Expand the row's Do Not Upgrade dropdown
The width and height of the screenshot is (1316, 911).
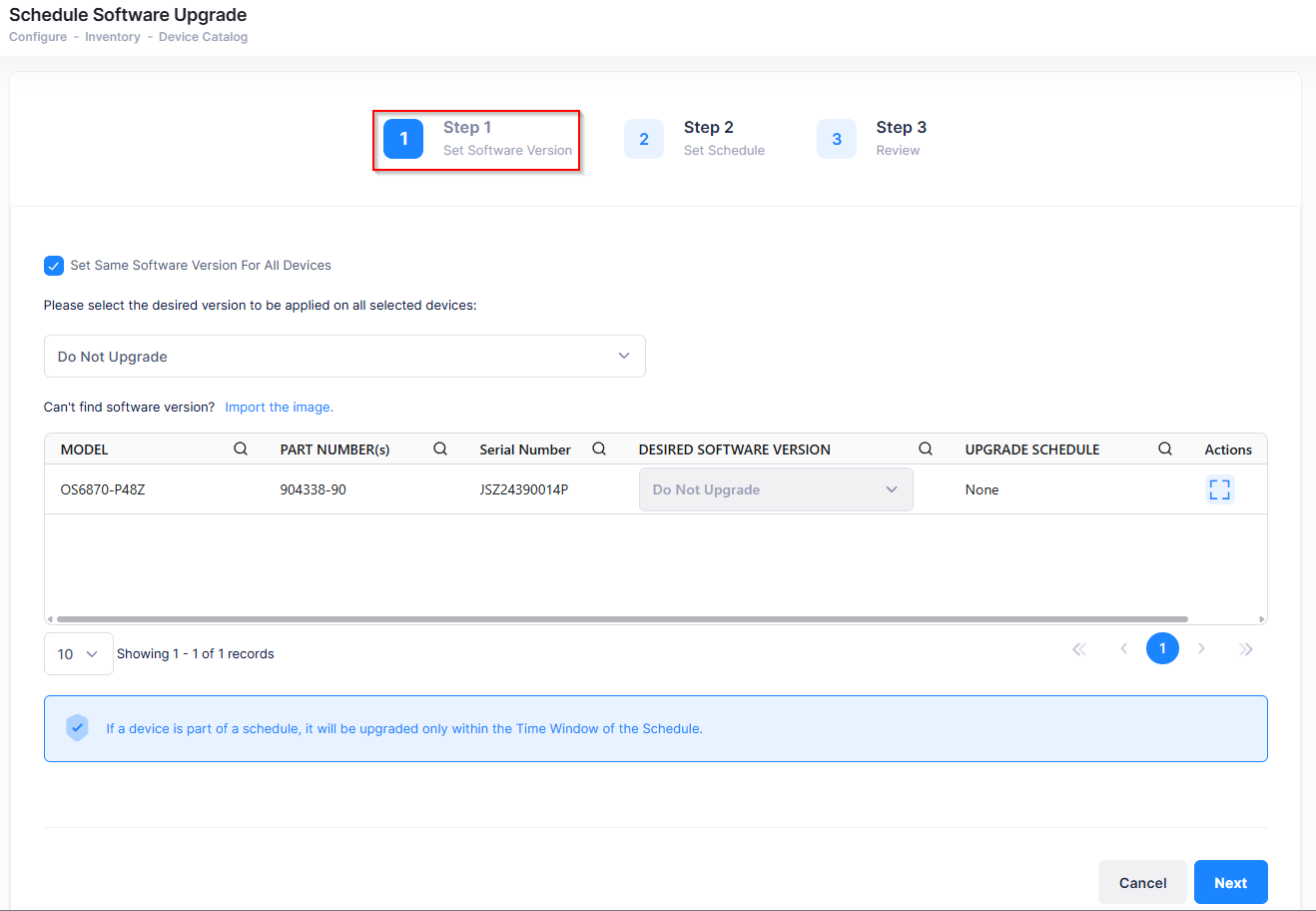coord(776,489)
